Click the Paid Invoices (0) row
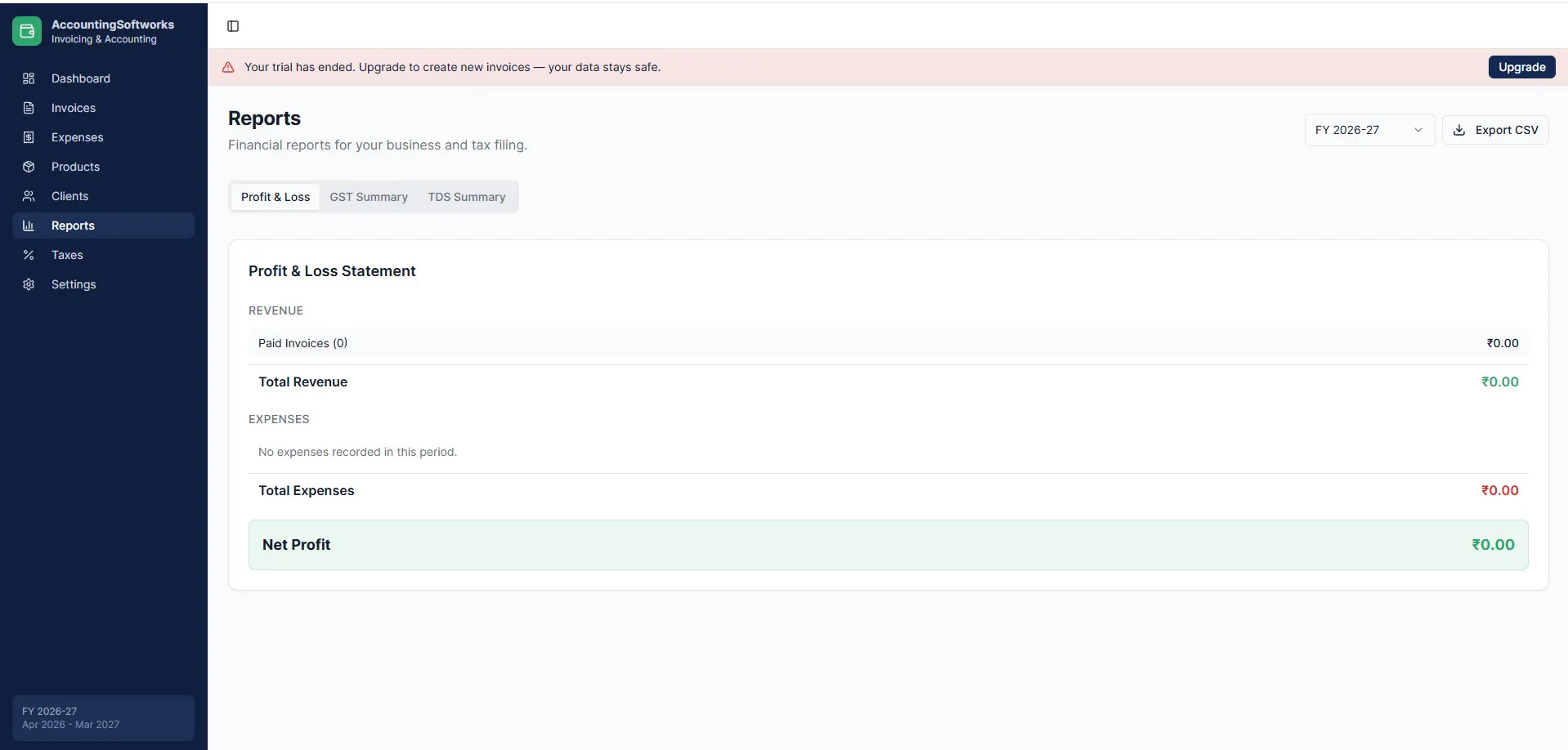Screen dimensions: 1568x750 pos(889,343)
